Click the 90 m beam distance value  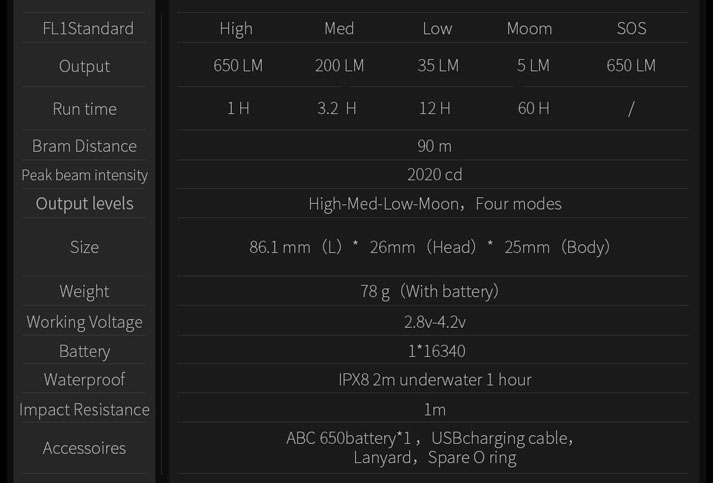434,146
